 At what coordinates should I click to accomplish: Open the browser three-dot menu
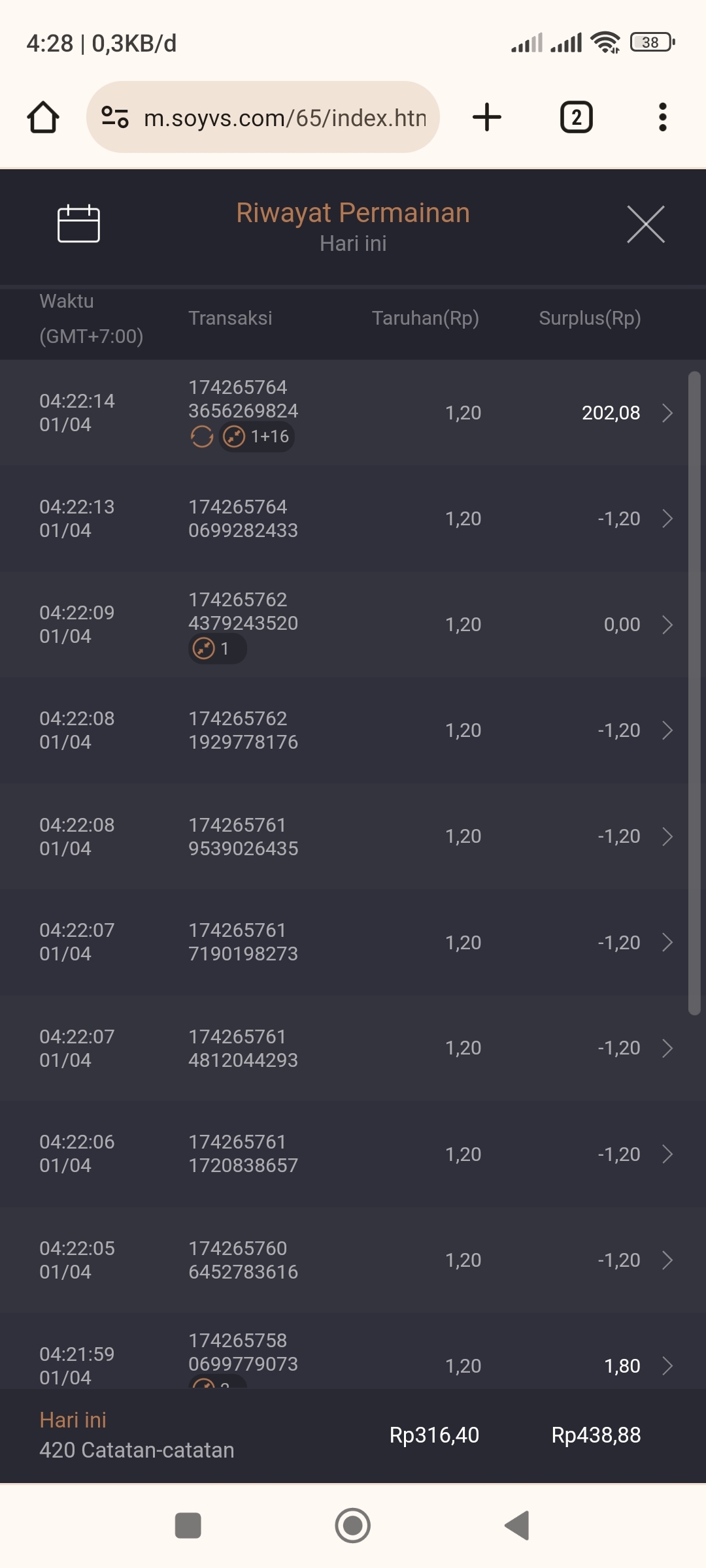pyautogui.click(x=662, y=118)
